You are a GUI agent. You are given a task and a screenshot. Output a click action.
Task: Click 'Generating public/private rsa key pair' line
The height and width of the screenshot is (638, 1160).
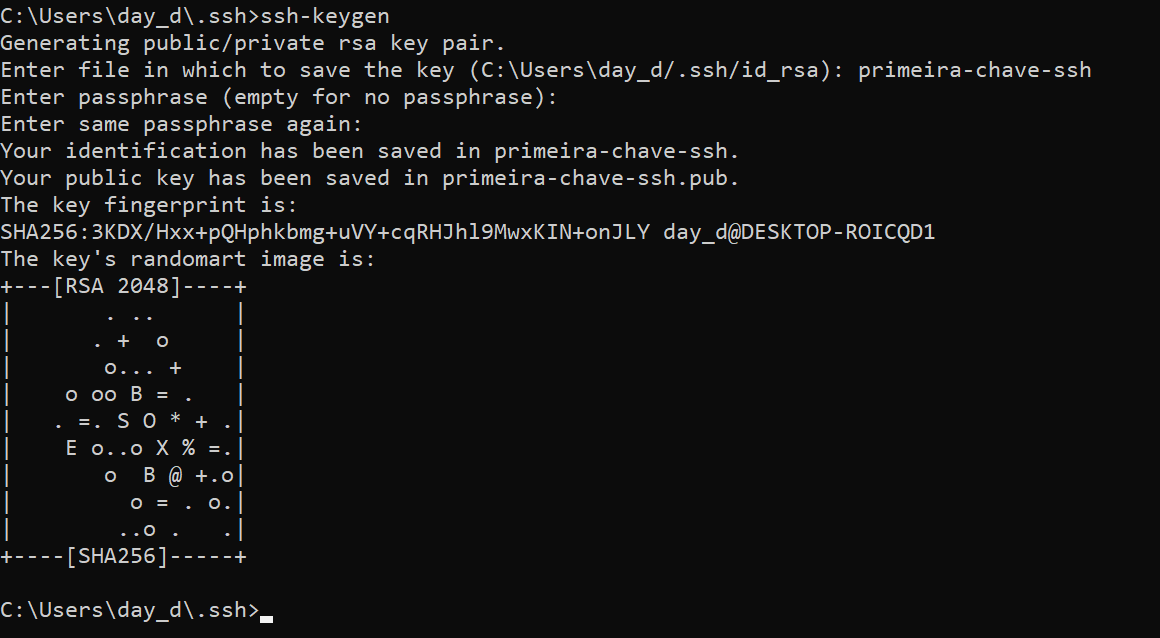click(x=252, y=43)
